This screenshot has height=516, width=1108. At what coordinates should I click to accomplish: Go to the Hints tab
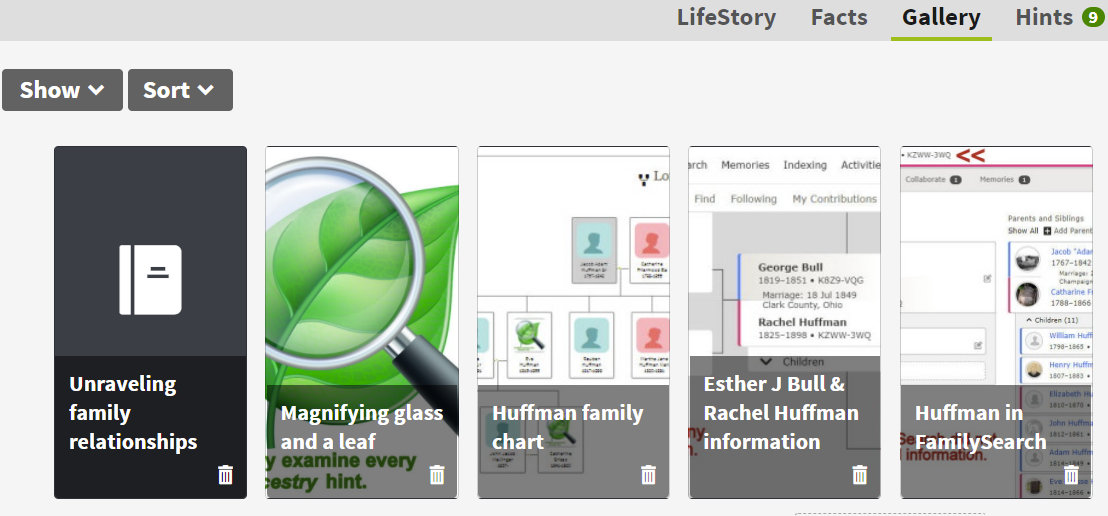(1044, 17)
